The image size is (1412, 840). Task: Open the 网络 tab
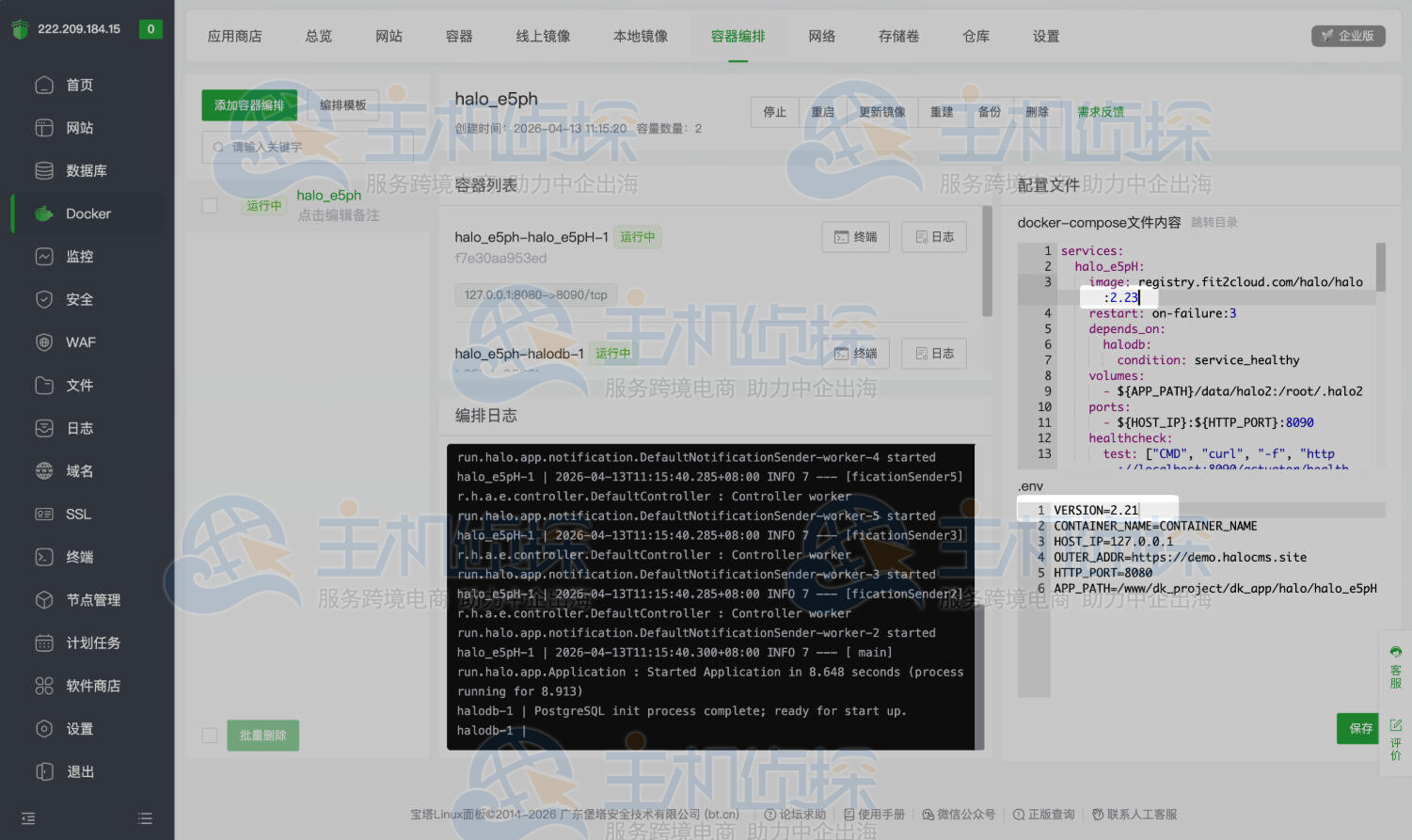pyautogui.click(x=822, y=36)
